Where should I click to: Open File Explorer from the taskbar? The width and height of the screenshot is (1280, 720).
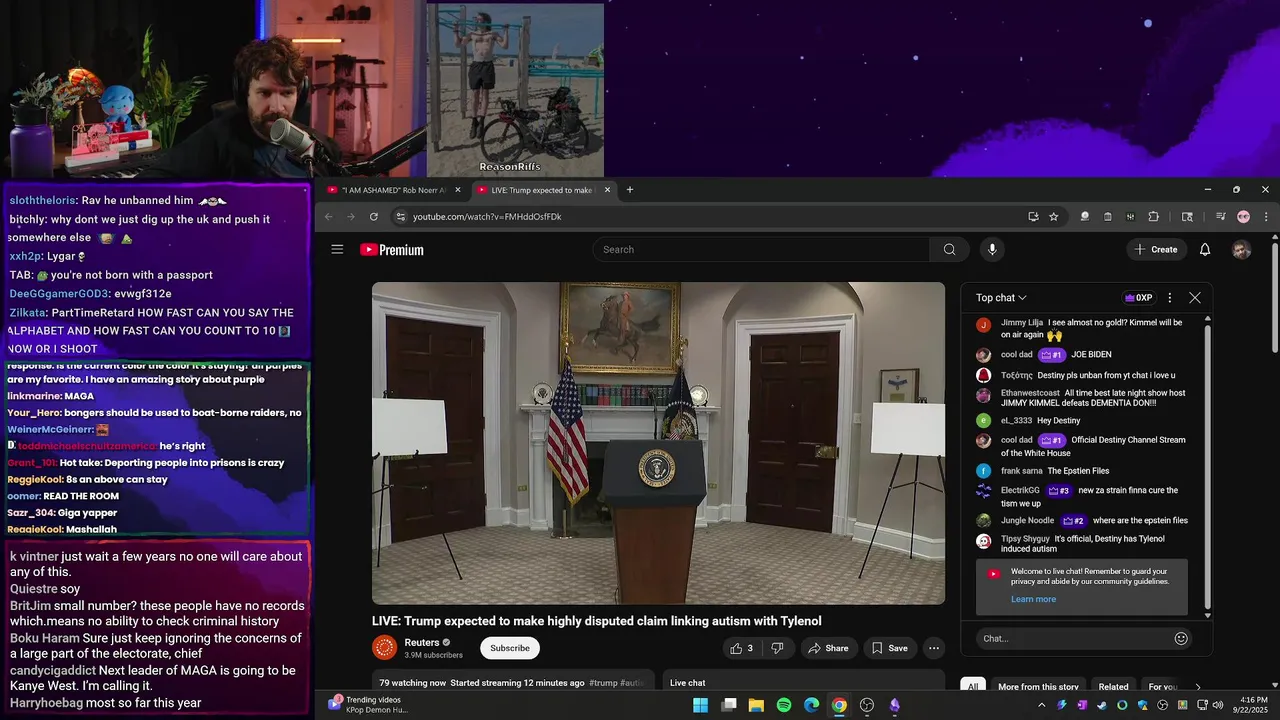click(x=756, y=705)
